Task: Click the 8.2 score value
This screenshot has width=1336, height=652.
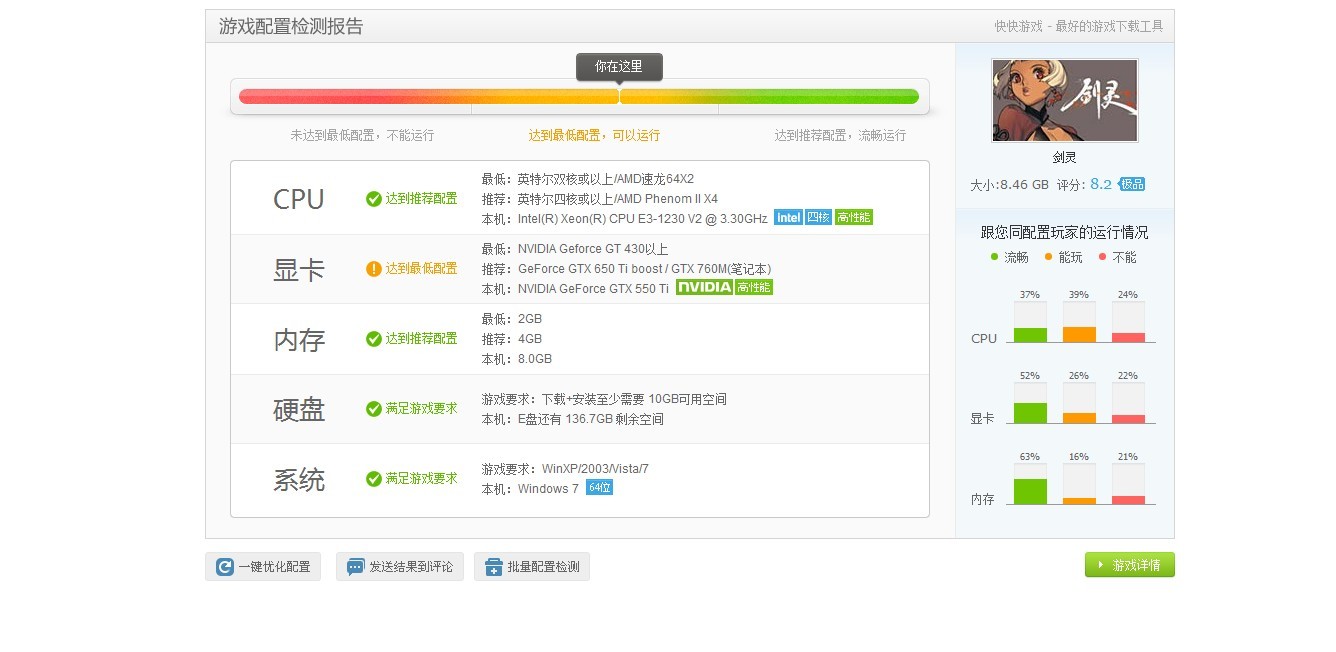Action: (x=1101, y=184)
